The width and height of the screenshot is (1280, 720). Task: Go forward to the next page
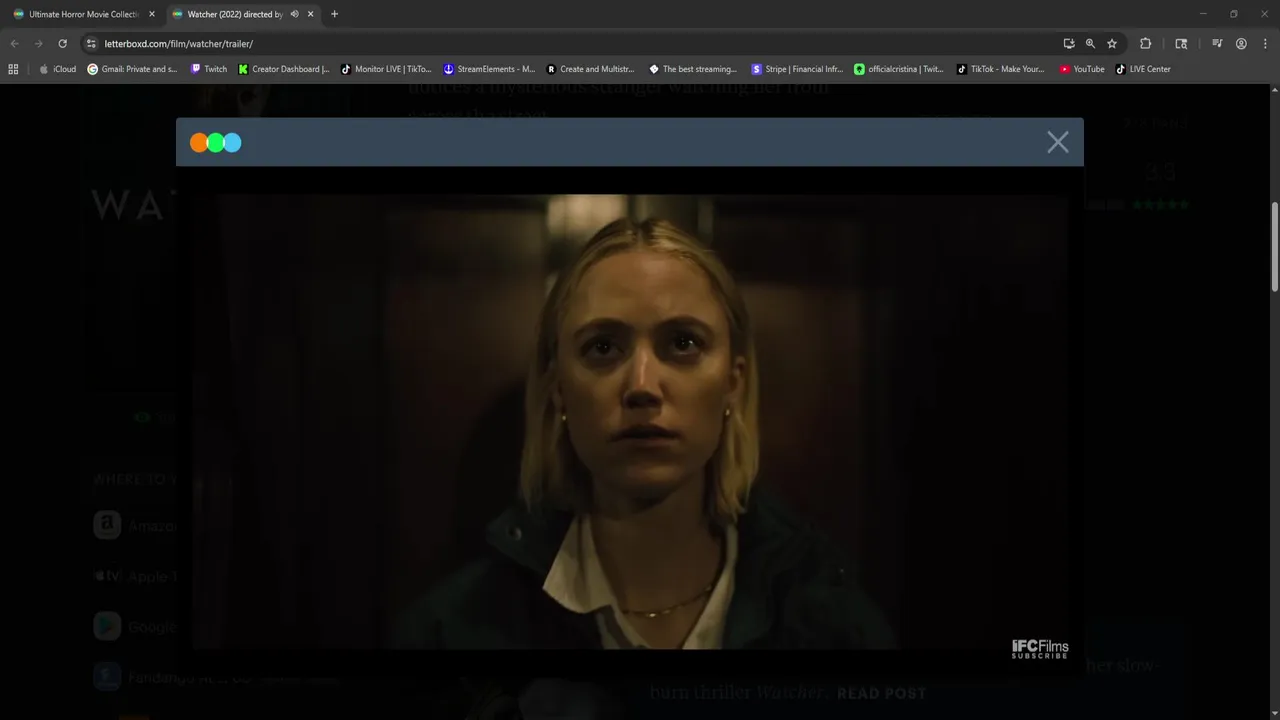pyautogui.click(x=38, y=44)
